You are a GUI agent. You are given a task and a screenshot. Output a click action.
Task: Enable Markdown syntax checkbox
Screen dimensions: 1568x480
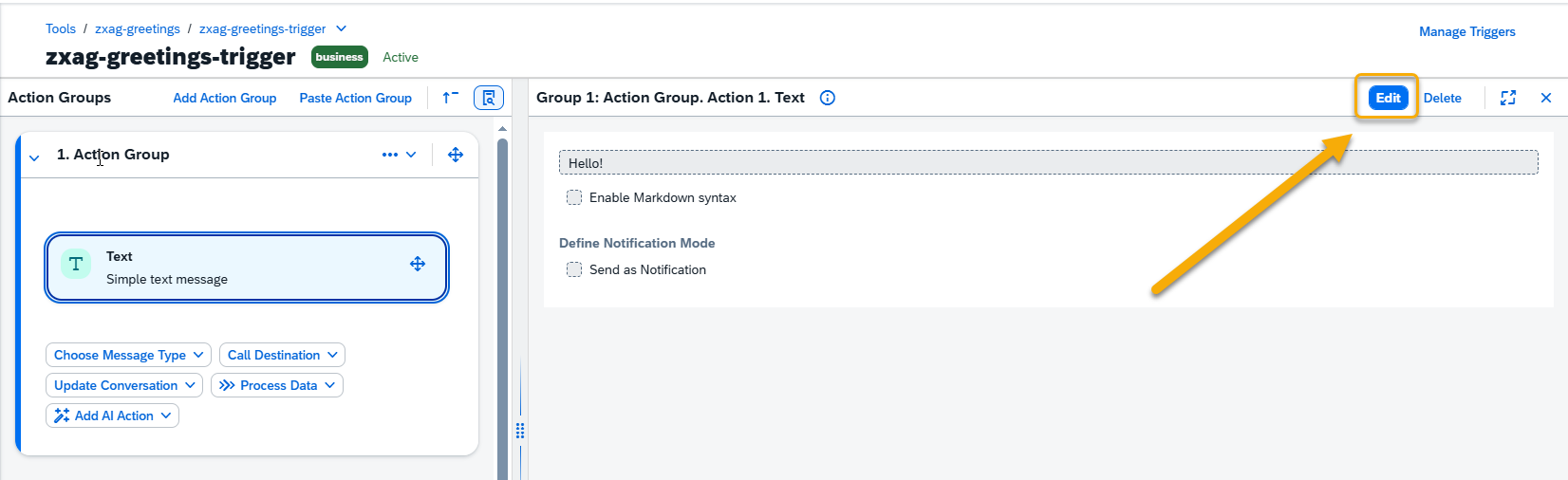click(x=574, y=197)
